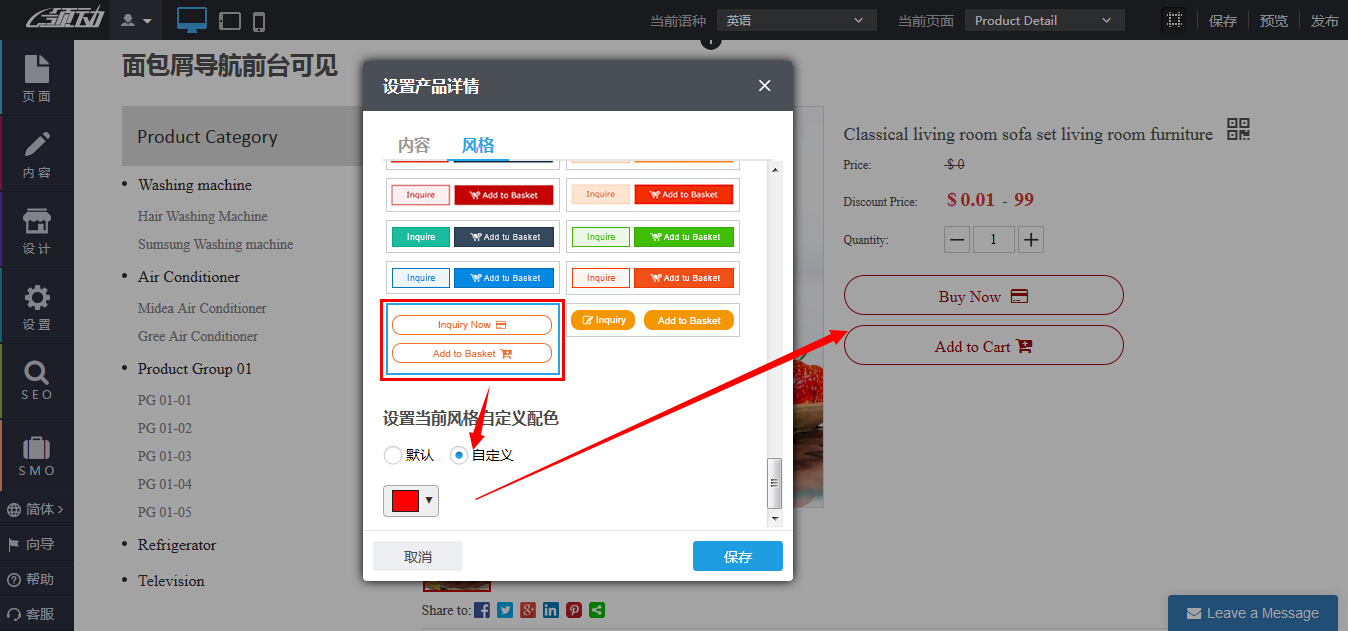
Task: Share to Facebook icon
Action: 482,610
